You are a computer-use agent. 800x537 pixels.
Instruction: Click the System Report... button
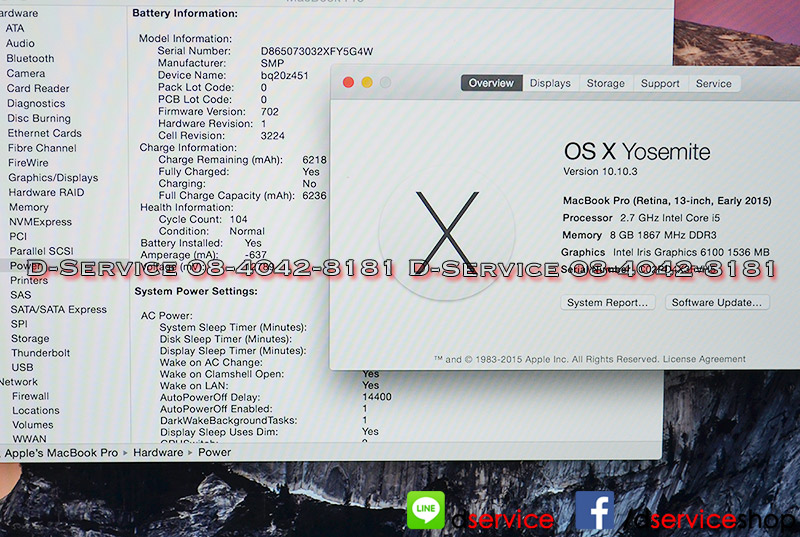click(607, 302)
